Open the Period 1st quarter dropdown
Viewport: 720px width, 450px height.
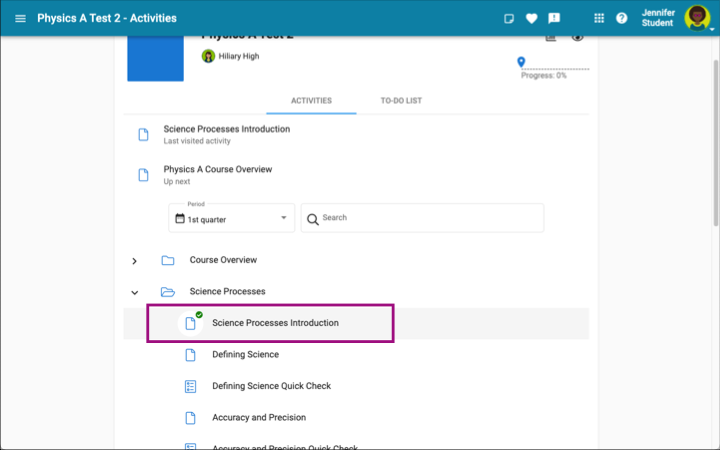tap(232, 218)
